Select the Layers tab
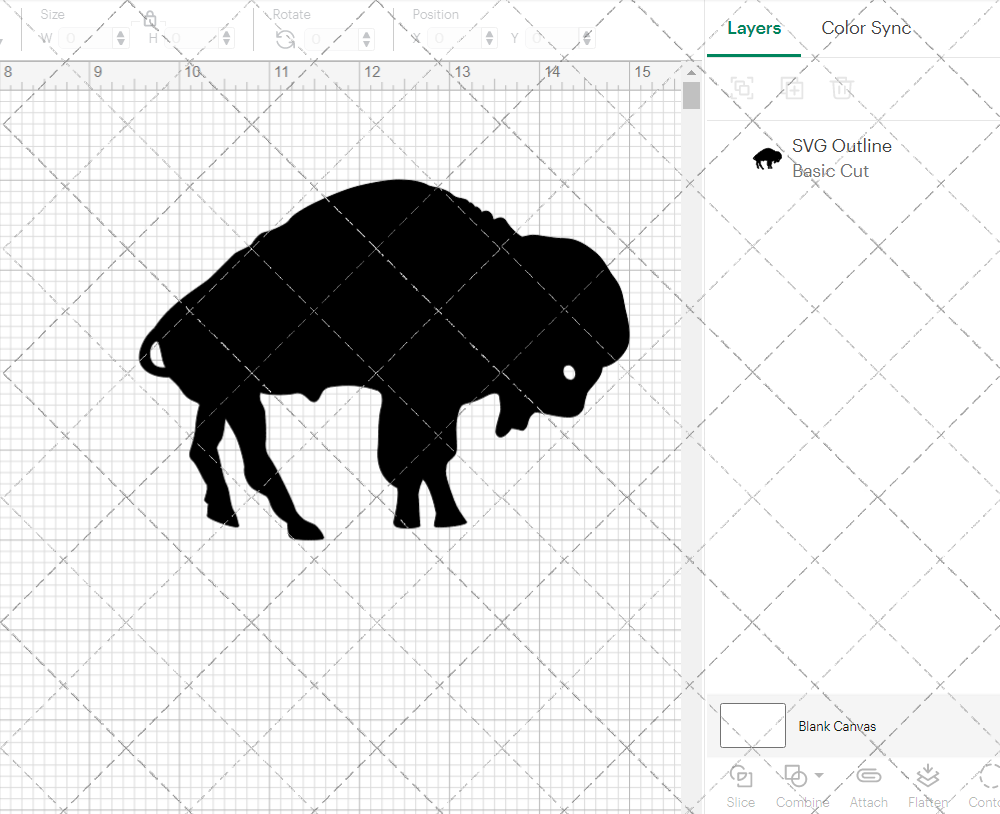Image resolution: width=1000 pixels, height=814 pixels. 754,28
